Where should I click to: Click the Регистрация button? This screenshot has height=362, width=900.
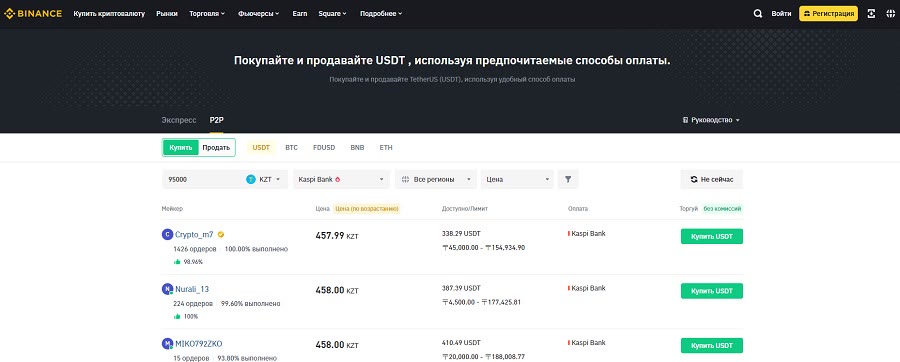(x=828, y=13)
